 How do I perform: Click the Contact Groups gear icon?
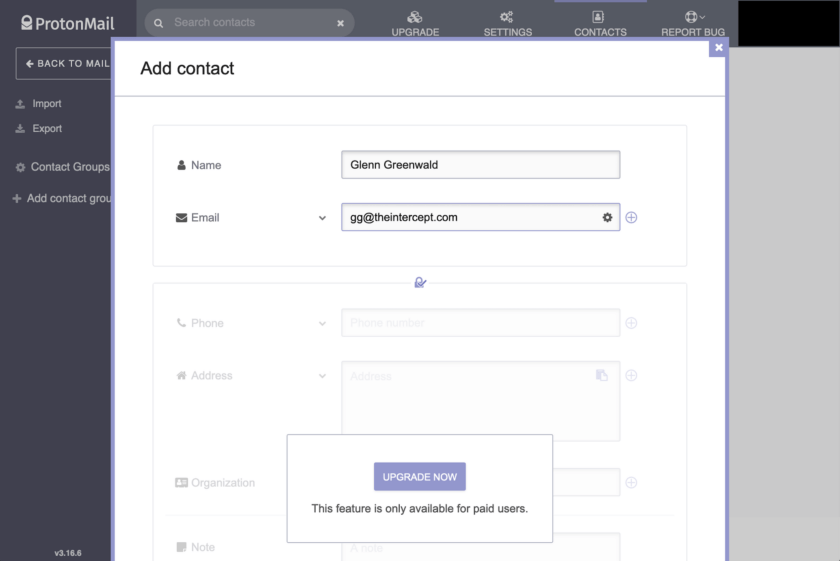[x=20, y=167]
